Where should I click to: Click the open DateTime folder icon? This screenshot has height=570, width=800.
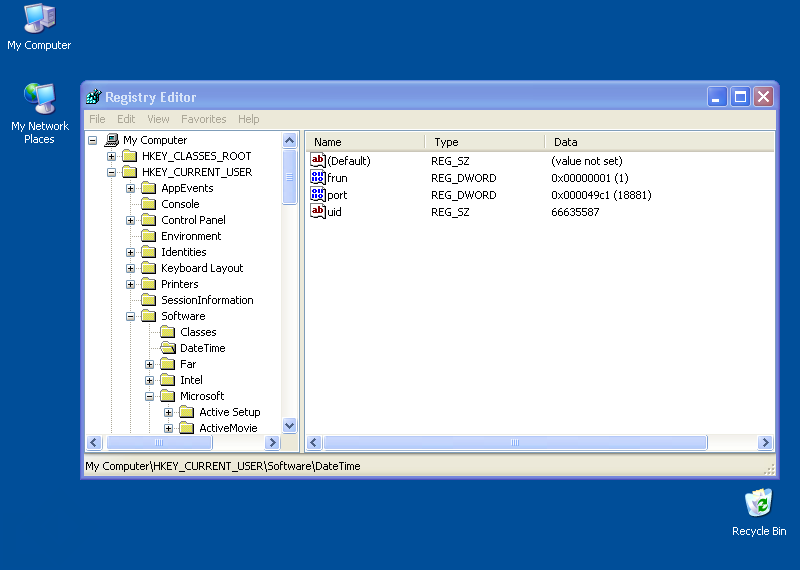168,348
